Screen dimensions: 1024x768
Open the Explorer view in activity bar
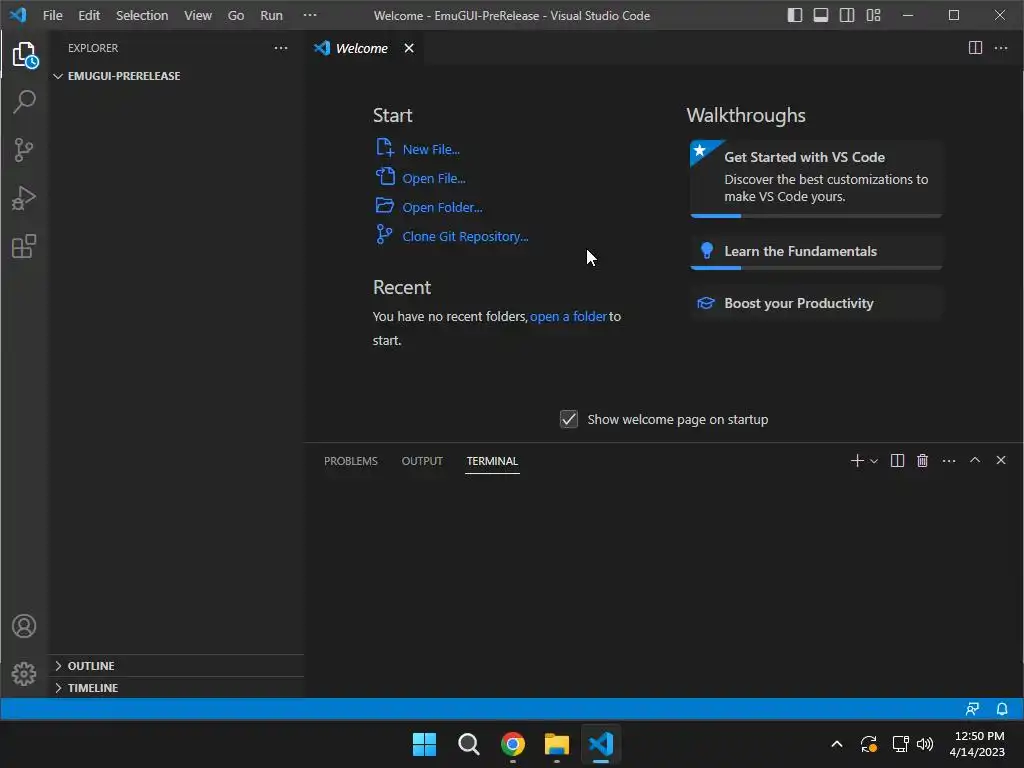pos(24,55)
